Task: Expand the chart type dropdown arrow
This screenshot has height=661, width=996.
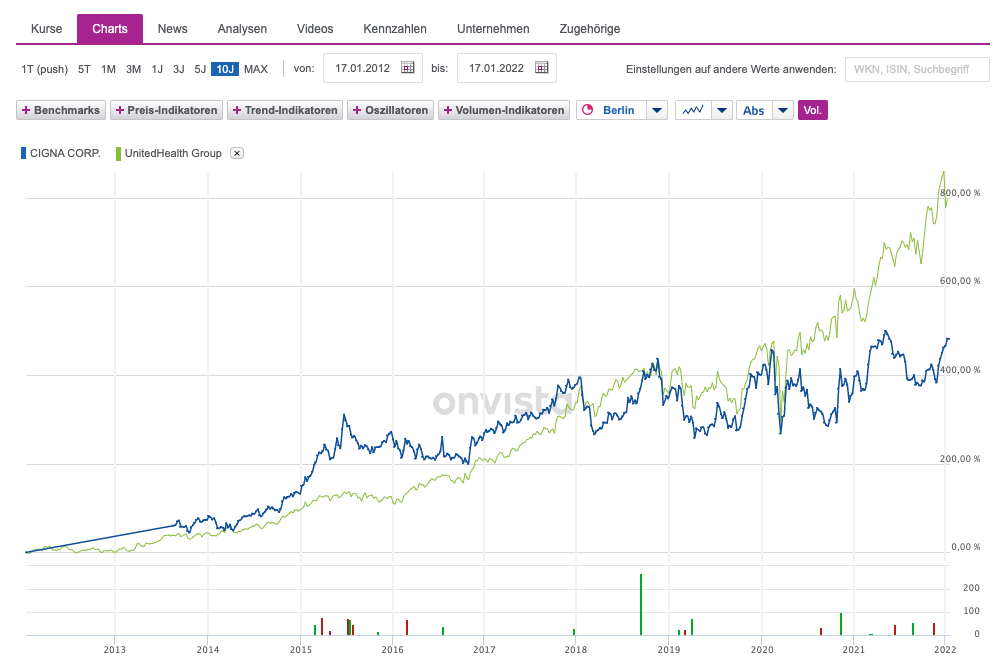Action: point(722,110)
